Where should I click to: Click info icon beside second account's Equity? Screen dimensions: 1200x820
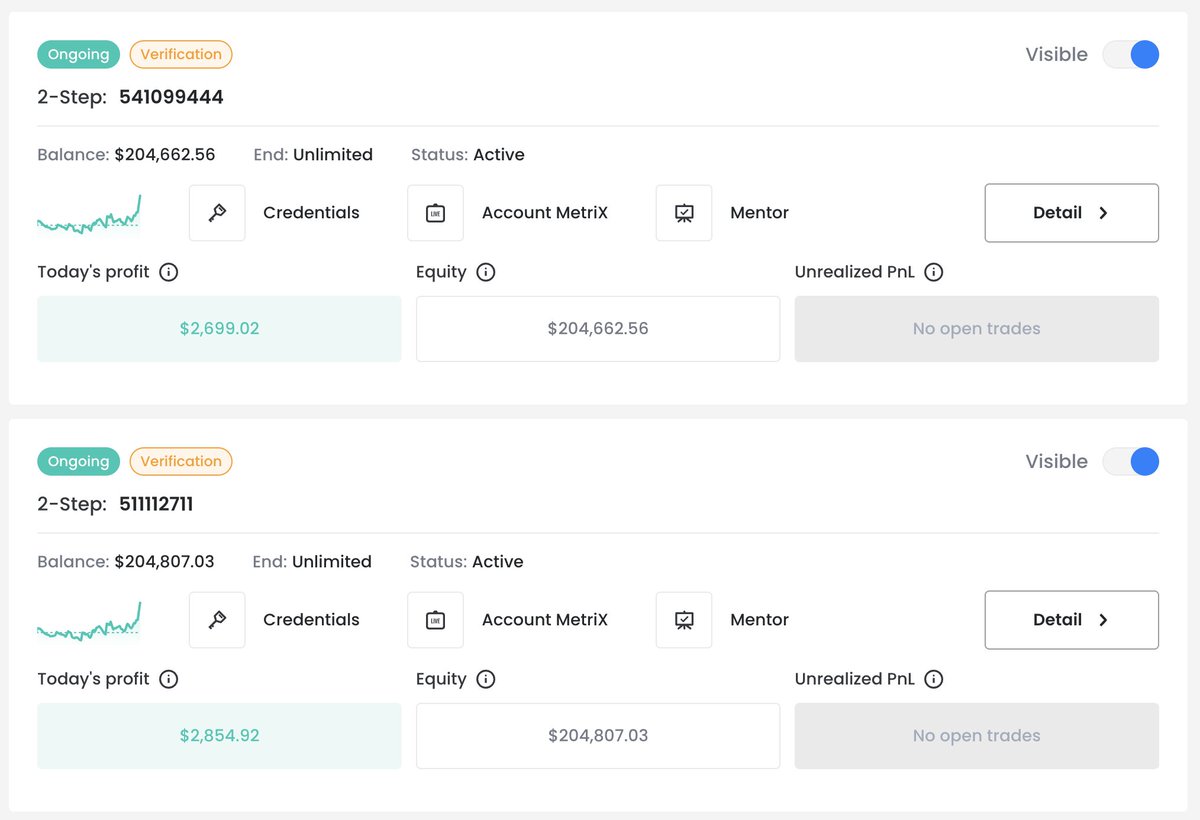[486, 679]
